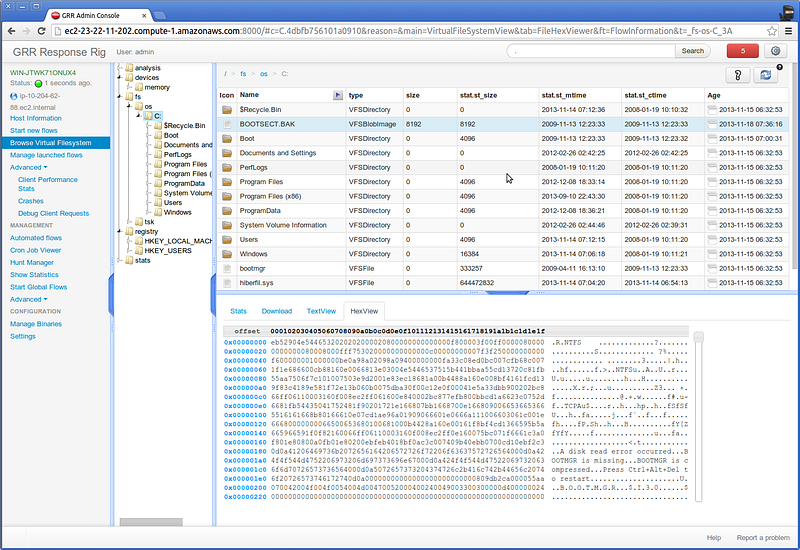This screenshot has width=800, height=550.
Task: Close the GRR Admin Console tab
Action: [x=144, y=16]
